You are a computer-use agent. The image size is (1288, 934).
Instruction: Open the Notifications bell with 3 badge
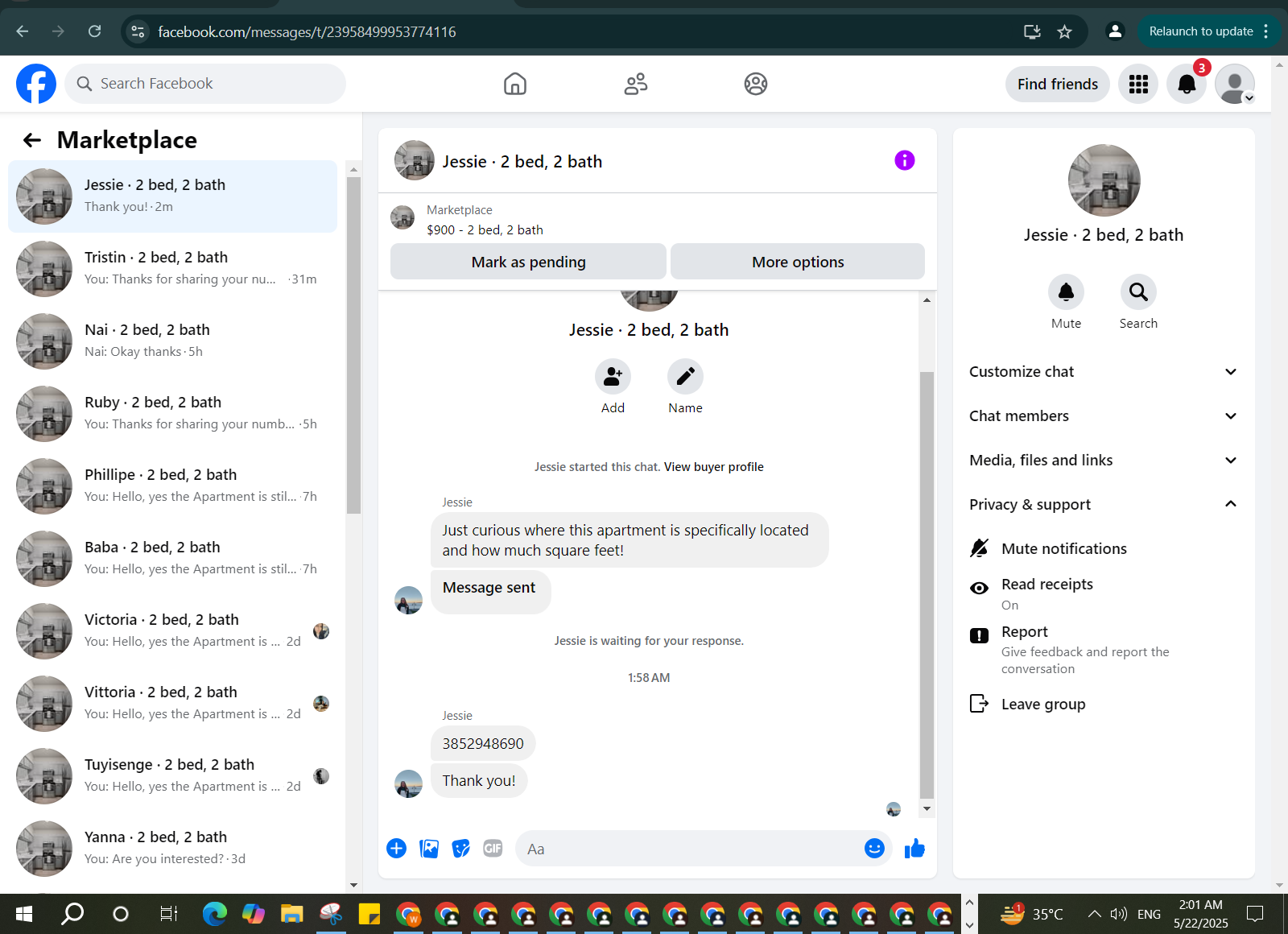1187,84
